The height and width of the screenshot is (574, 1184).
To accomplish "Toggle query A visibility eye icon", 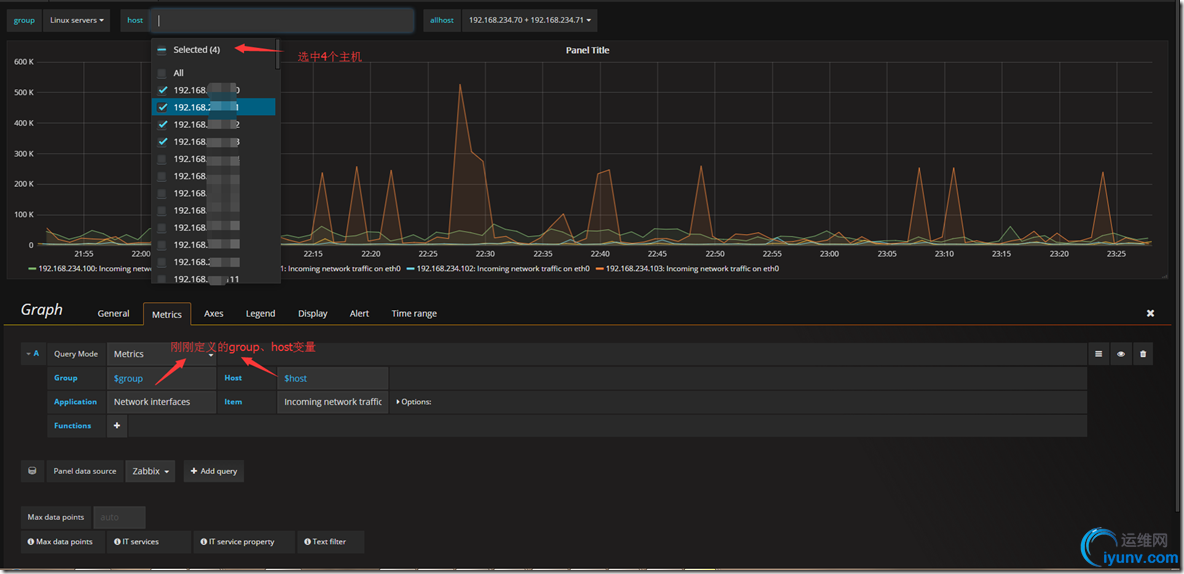I will pyautogui.click(x=1121, y=353).
